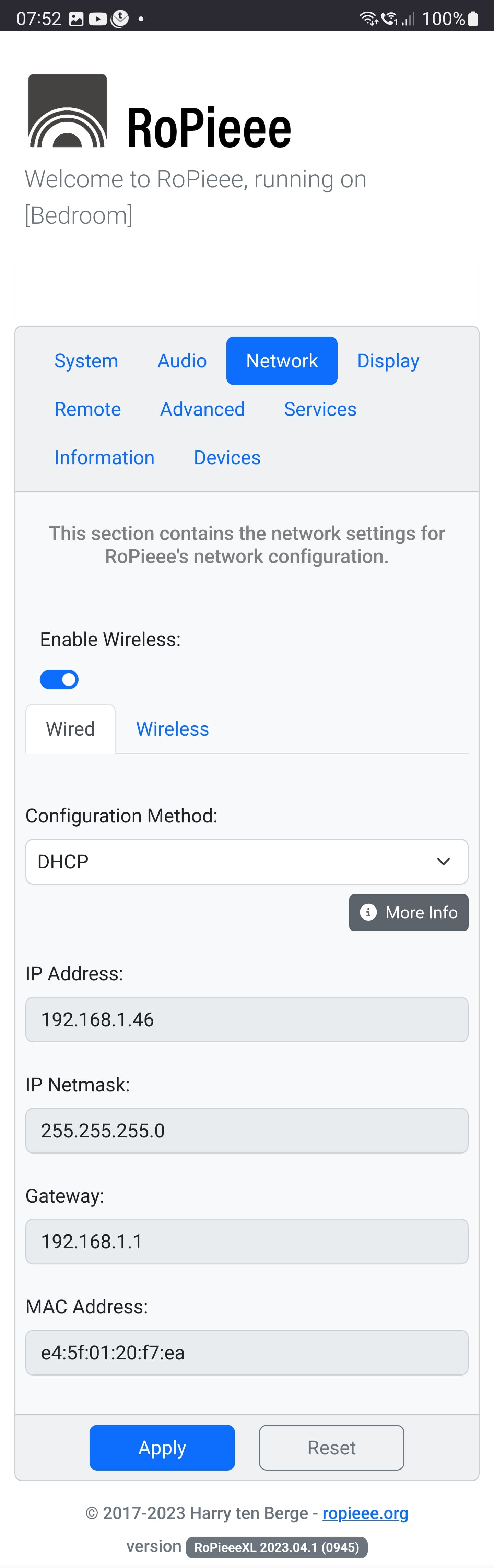494x1568 pixels.
Task: Go to the Services tab
Action: point(320,409)
